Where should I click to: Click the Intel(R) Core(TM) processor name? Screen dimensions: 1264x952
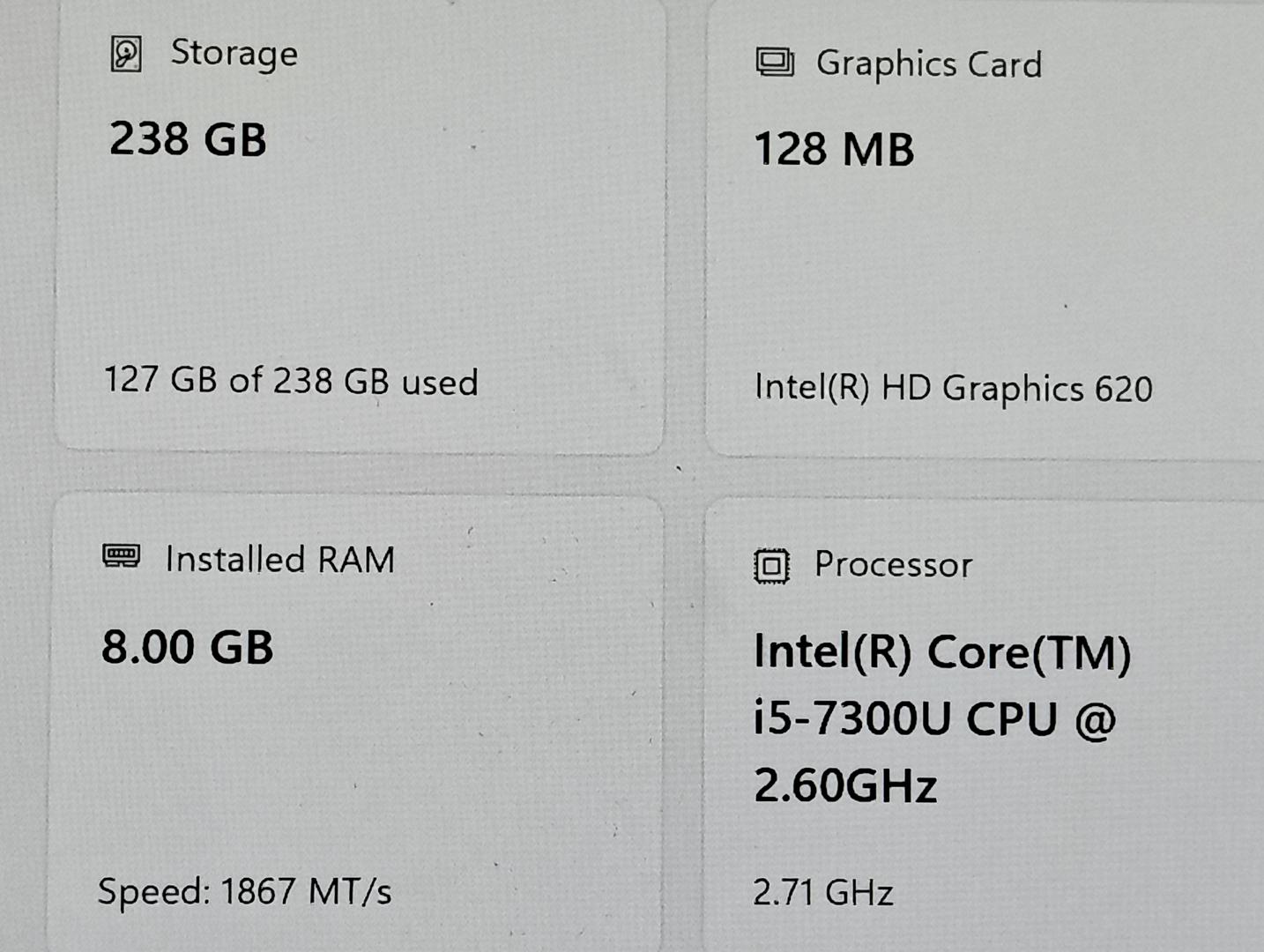942,653
